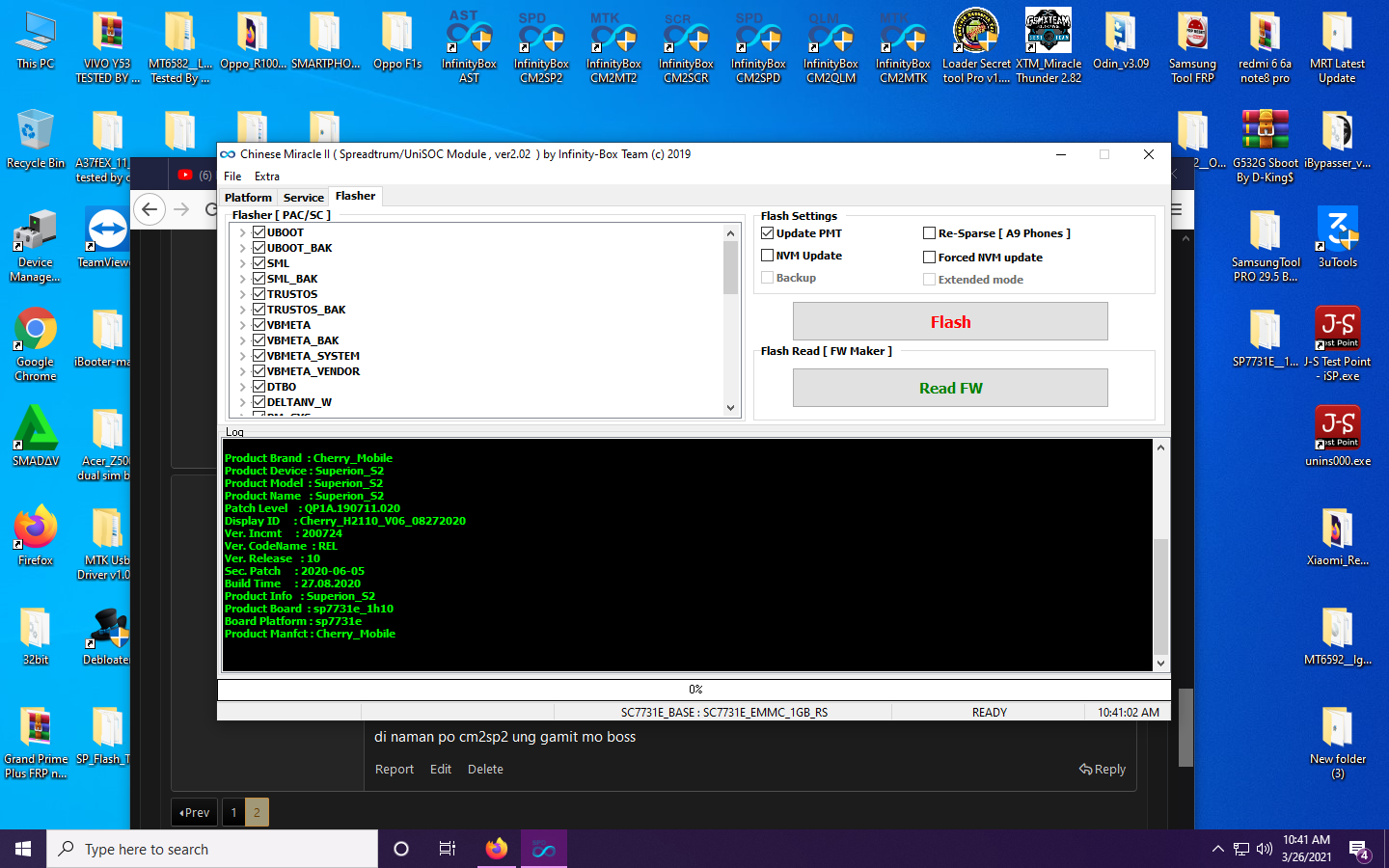The image size is (1389, 868).
Task: Uncheck the DTBO partition checkbox
Action: (259, 387)
